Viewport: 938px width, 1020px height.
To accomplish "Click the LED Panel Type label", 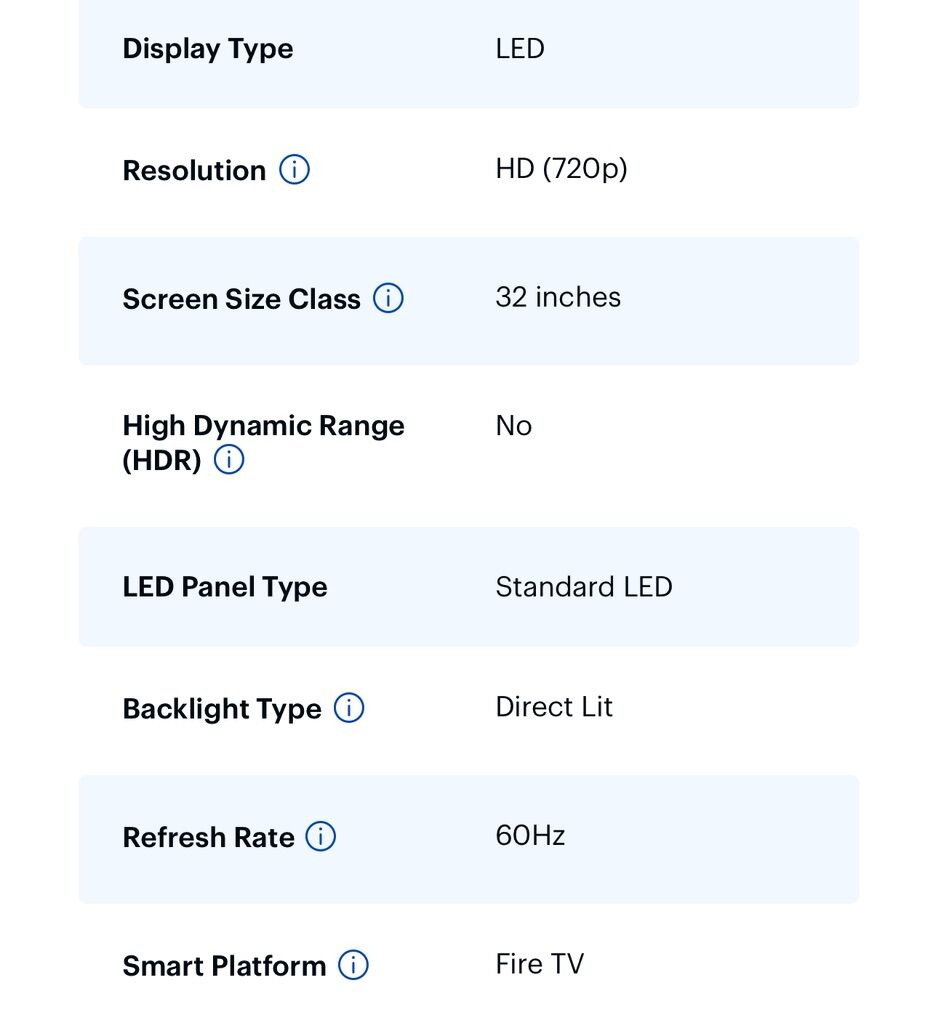I will pos(225,587).
